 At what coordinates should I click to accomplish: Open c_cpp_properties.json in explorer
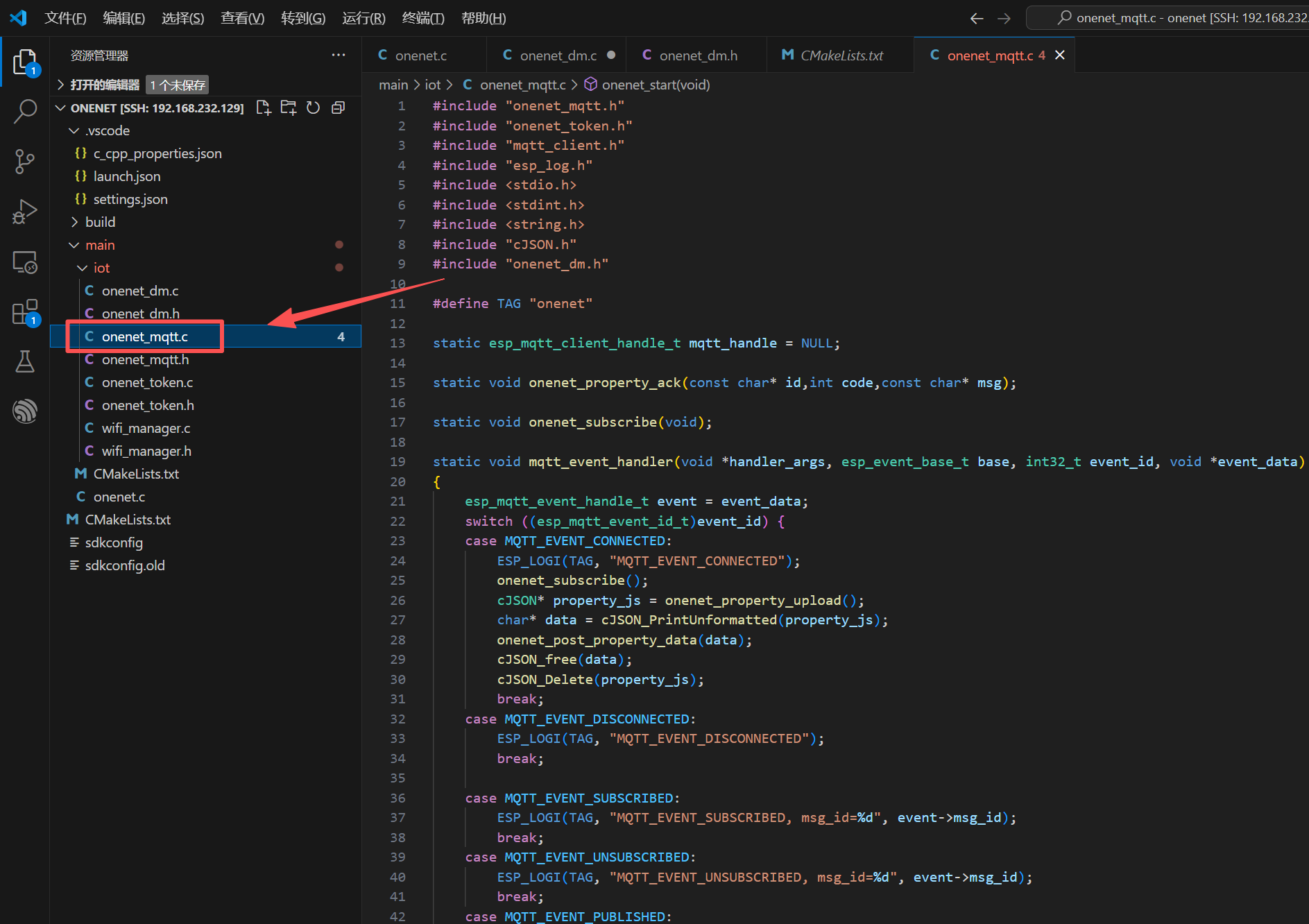click(157, 153)
